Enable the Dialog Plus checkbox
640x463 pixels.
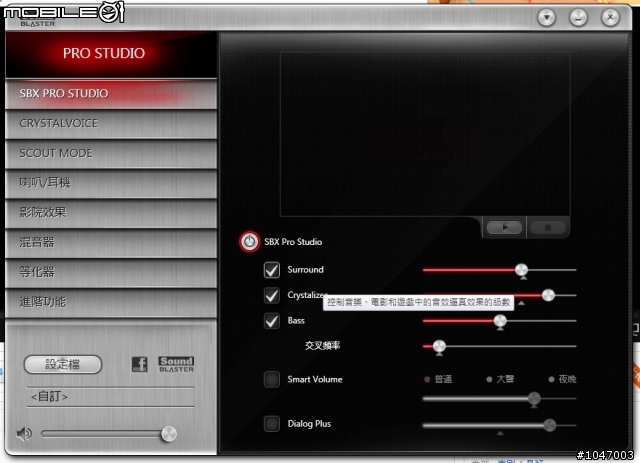(272, 424)
